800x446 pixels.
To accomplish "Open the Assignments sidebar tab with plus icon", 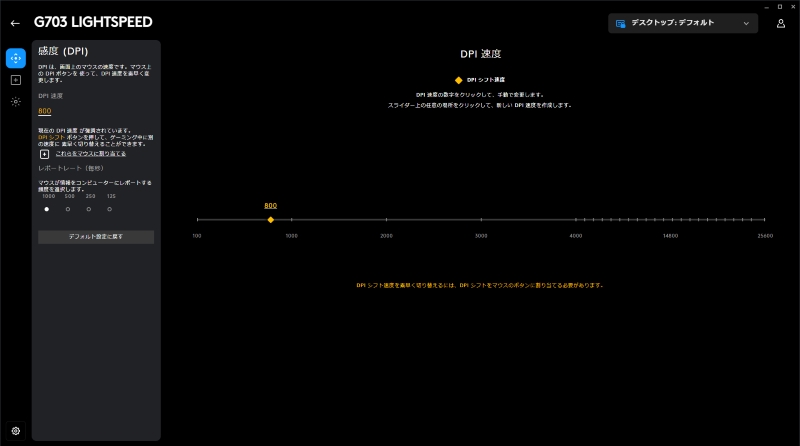I will pos(16,80).
